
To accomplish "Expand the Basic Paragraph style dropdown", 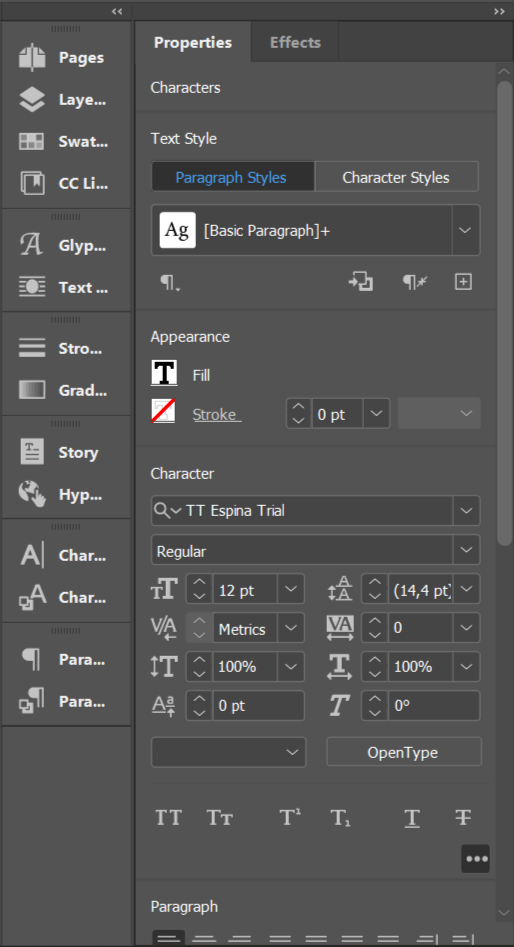I will click(x=466, y=230).
